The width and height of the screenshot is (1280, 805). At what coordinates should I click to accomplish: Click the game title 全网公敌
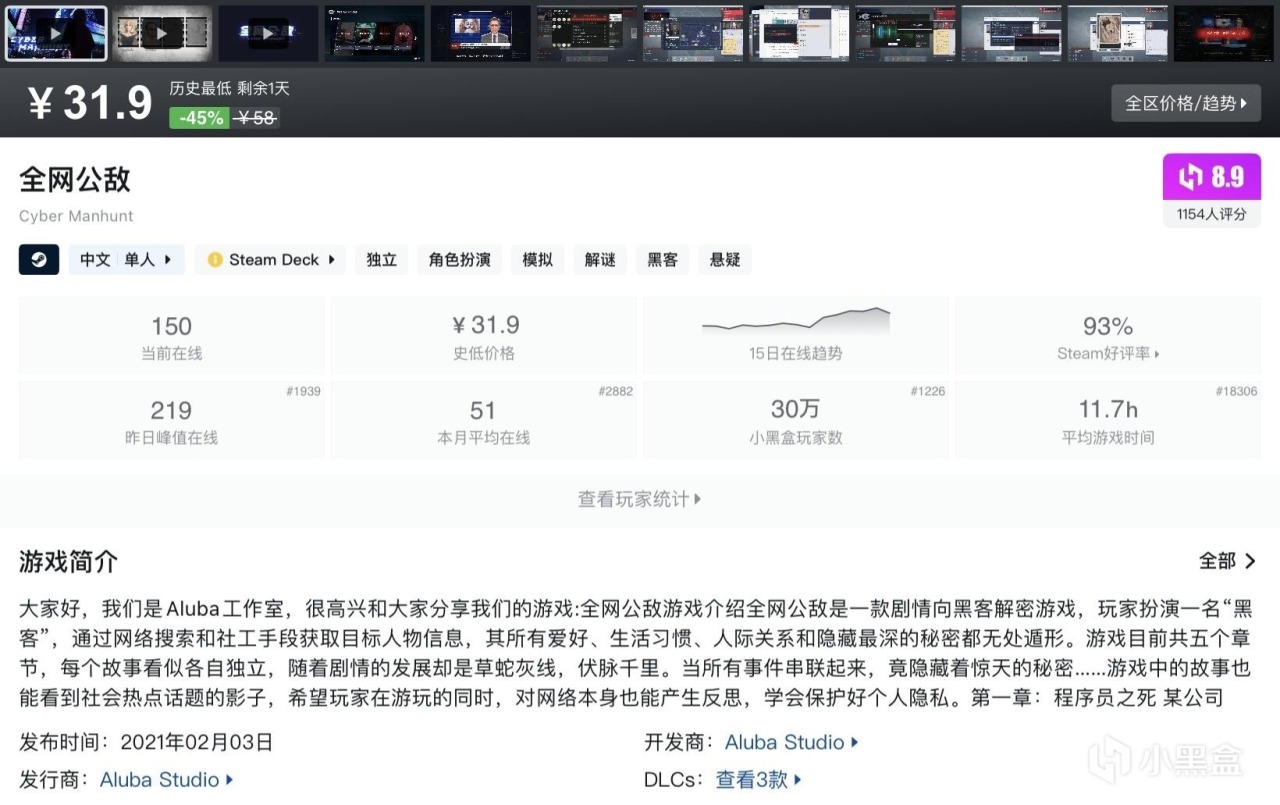pyautogui.click(x=75, y=180)
